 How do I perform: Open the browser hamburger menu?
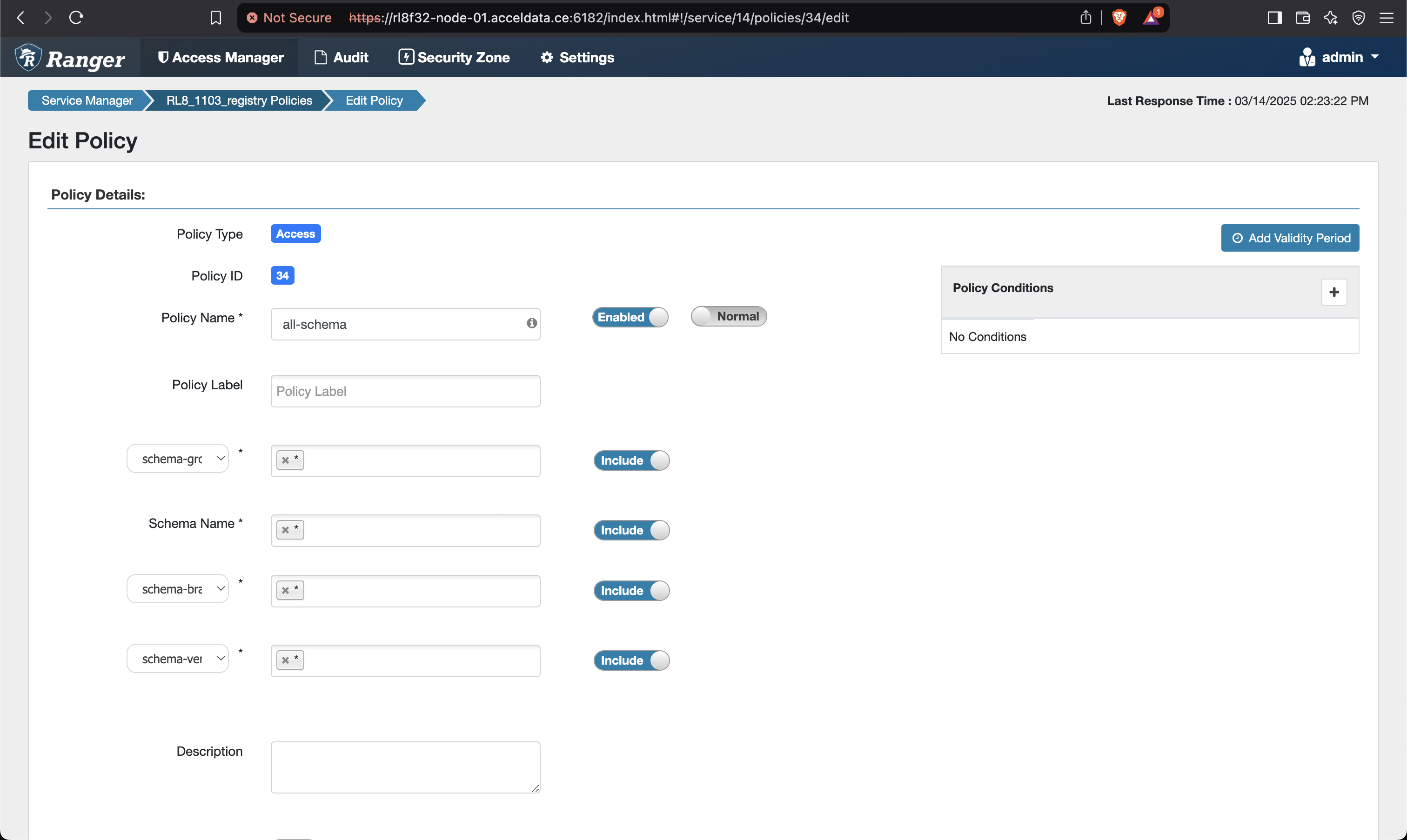1386,18
